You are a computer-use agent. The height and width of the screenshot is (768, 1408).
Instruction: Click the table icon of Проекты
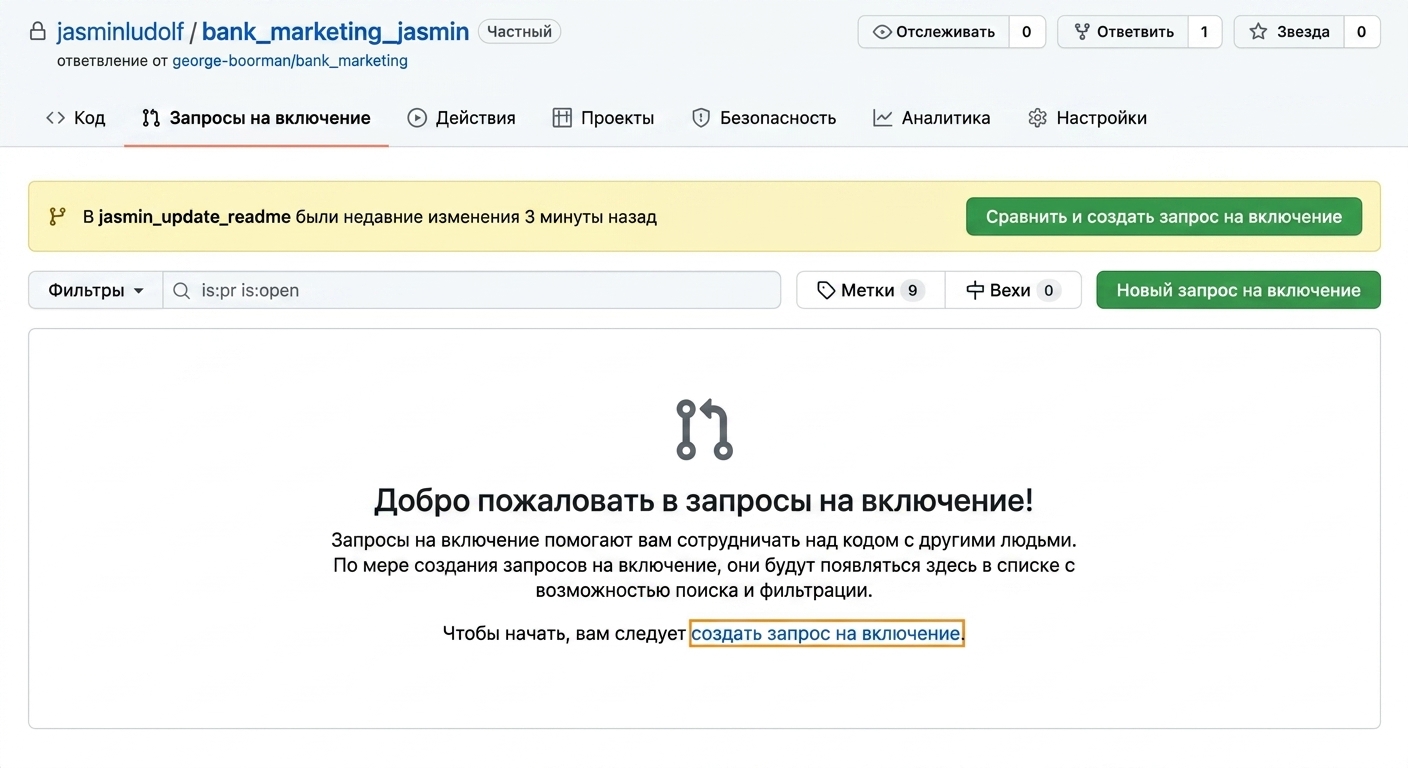click(x=562, y=118)
